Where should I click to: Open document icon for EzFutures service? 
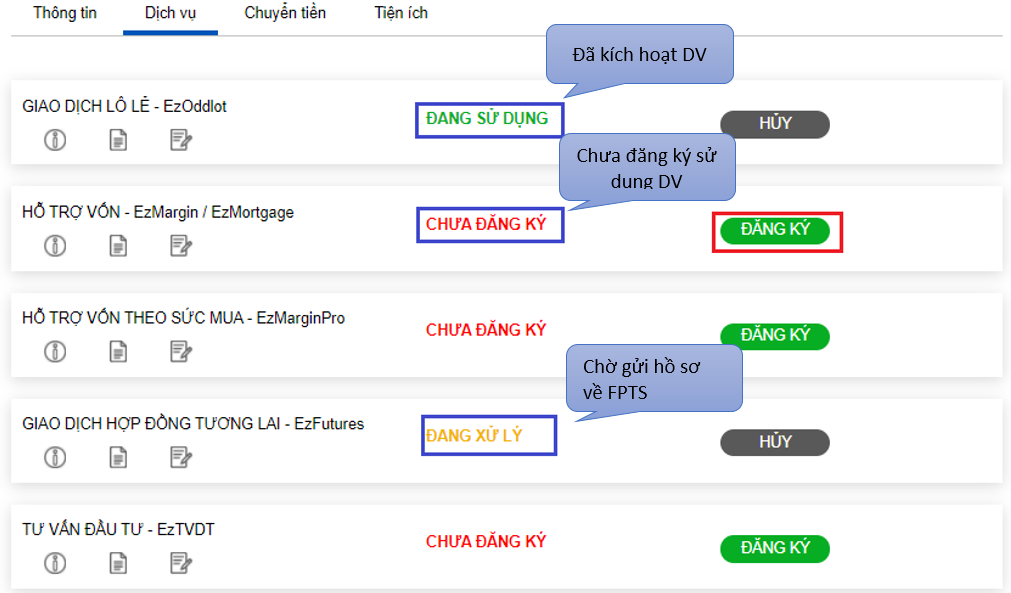click(x=118, y=457)
